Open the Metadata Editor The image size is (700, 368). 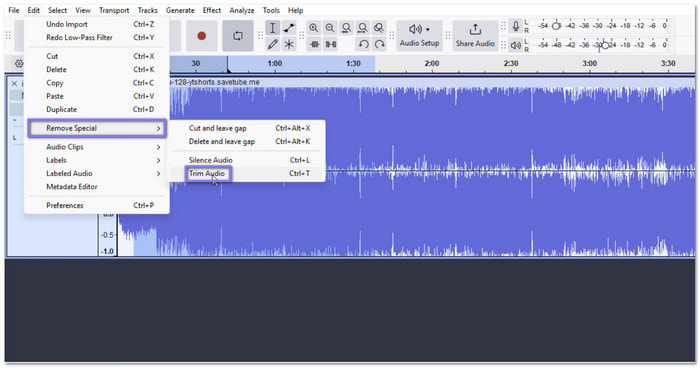coord(96,187)
